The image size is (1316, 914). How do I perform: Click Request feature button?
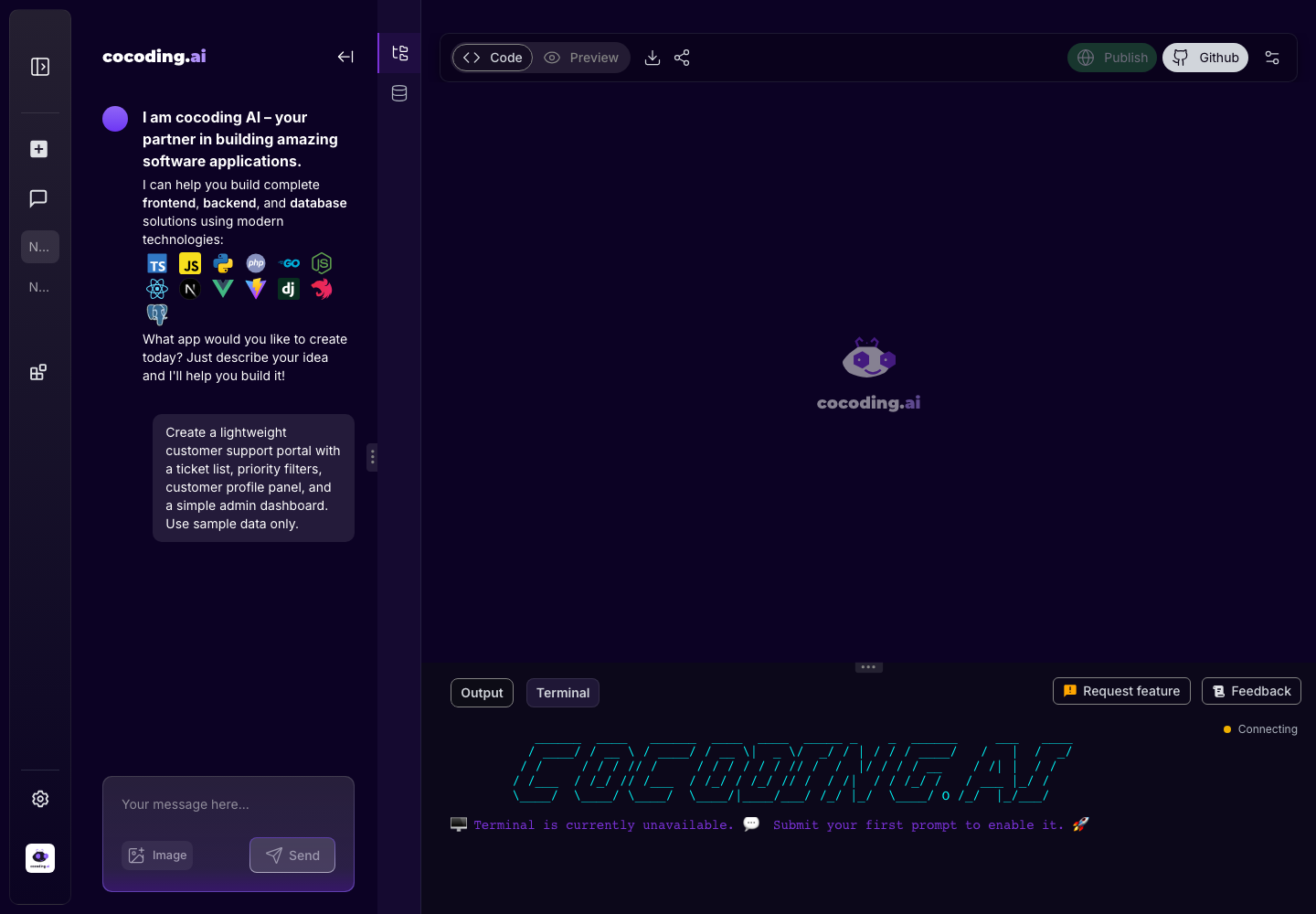point(1122,691)
